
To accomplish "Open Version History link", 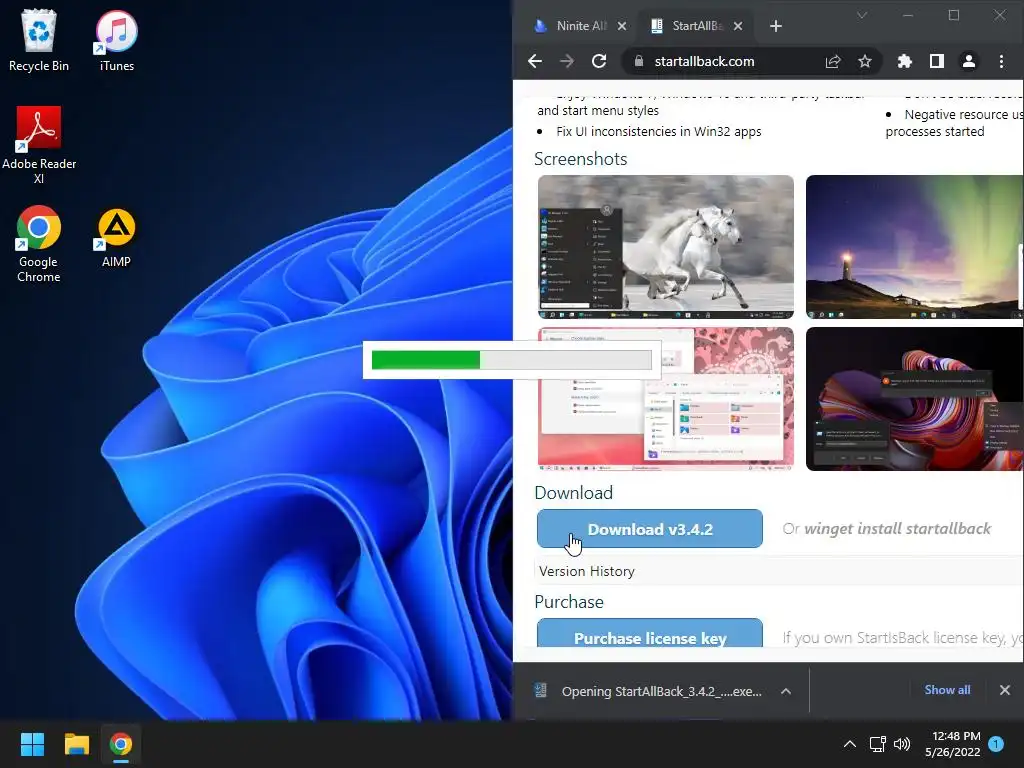I will point(586,571).
